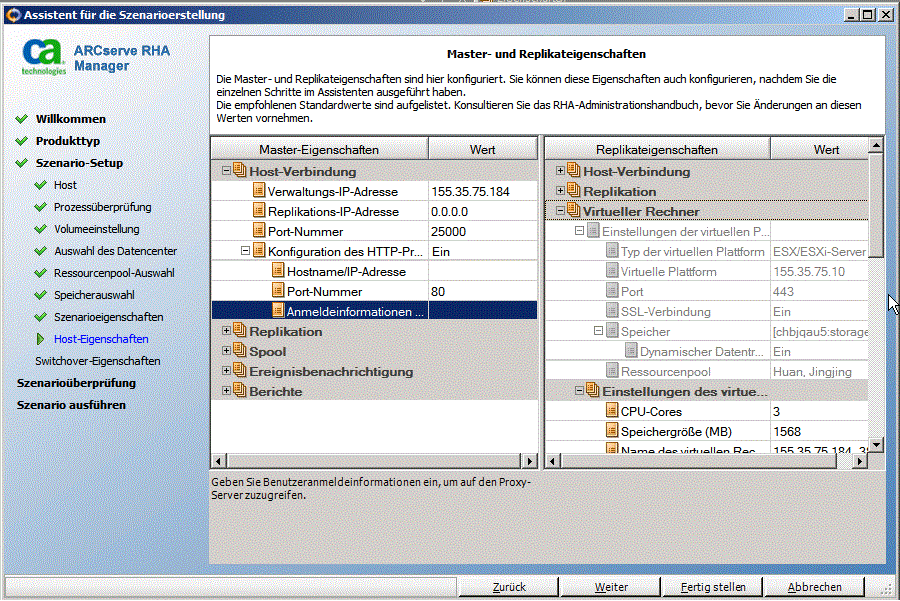Collapse the master Host-Verbindung node
The image size is (900, 601).
pos(226,171)
